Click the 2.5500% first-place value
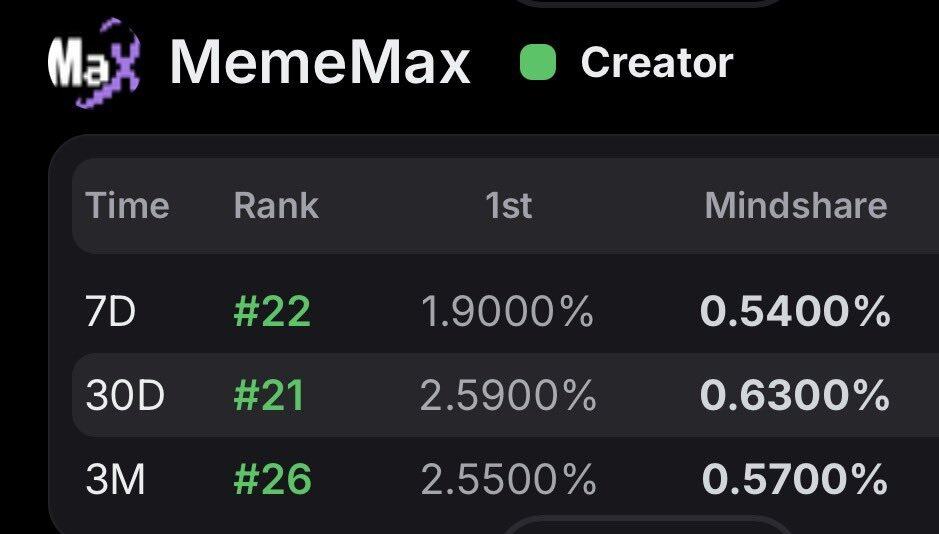 [508, 480]
